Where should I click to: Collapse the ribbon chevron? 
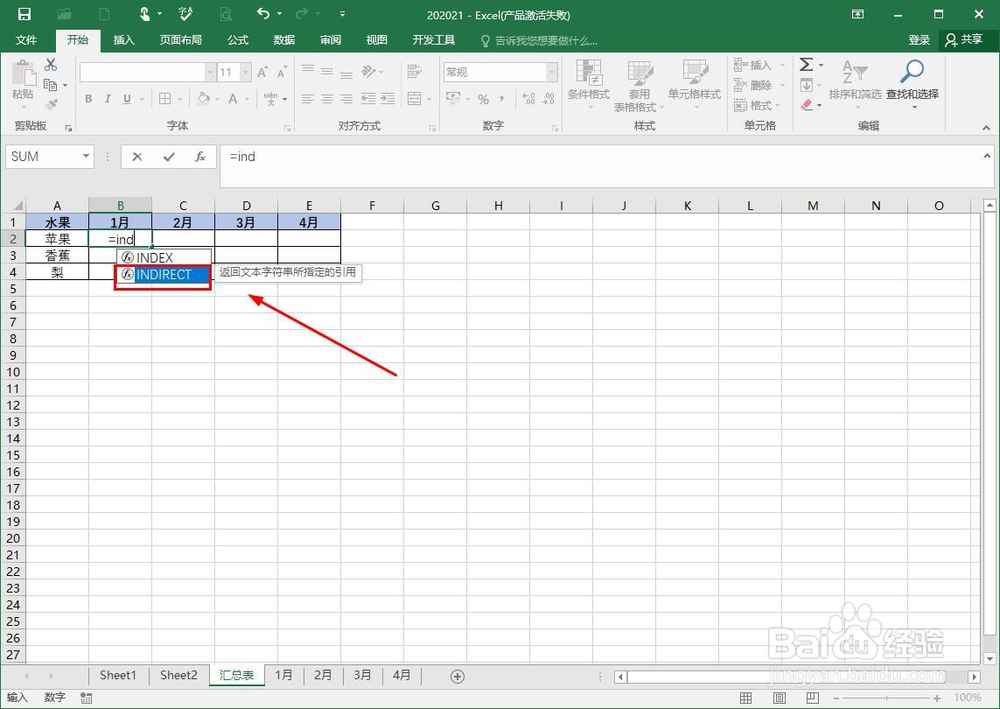click(987, 128)
